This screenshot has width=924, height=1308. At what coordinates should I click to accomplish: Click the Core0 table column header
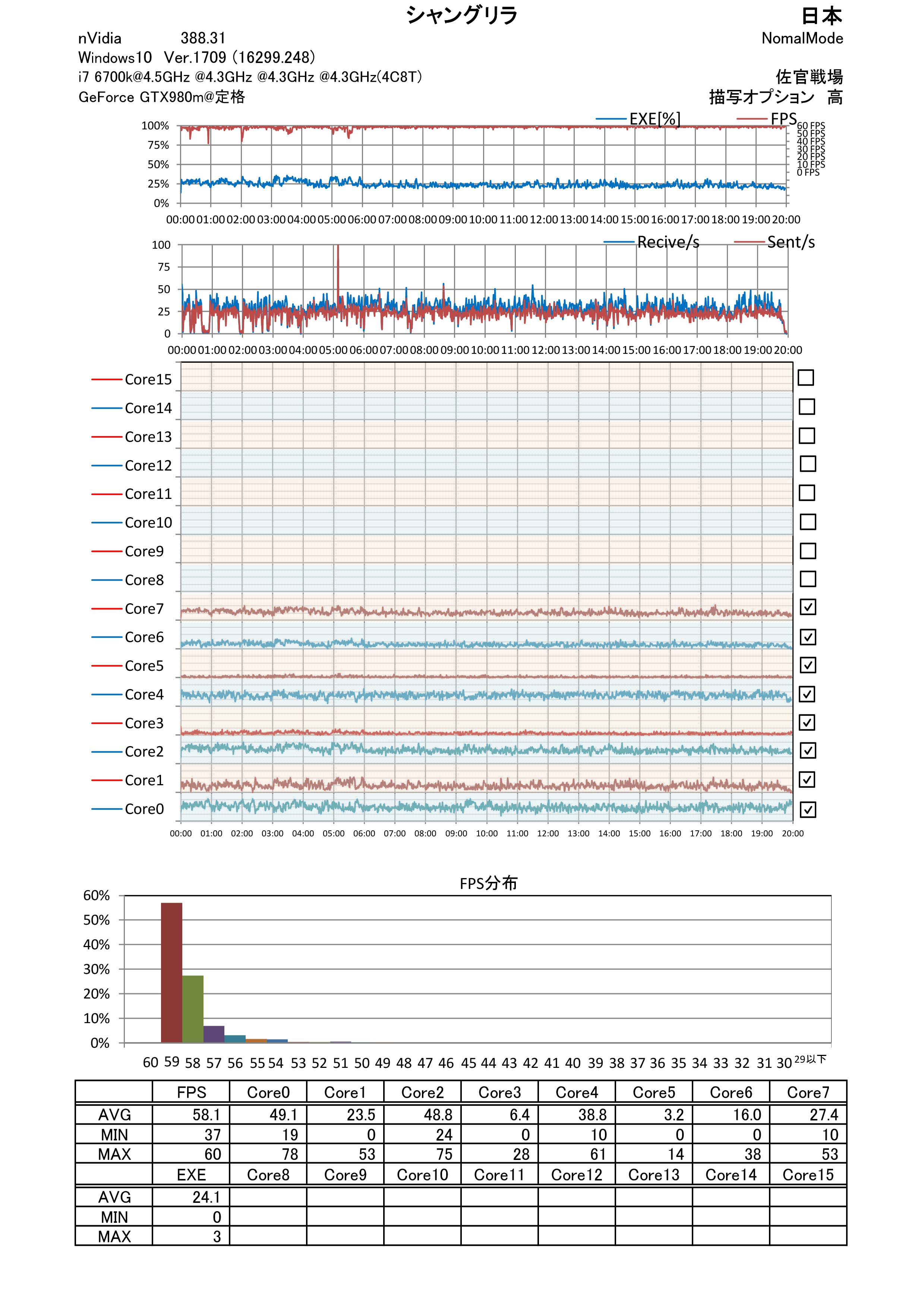tap(268, 1092)
